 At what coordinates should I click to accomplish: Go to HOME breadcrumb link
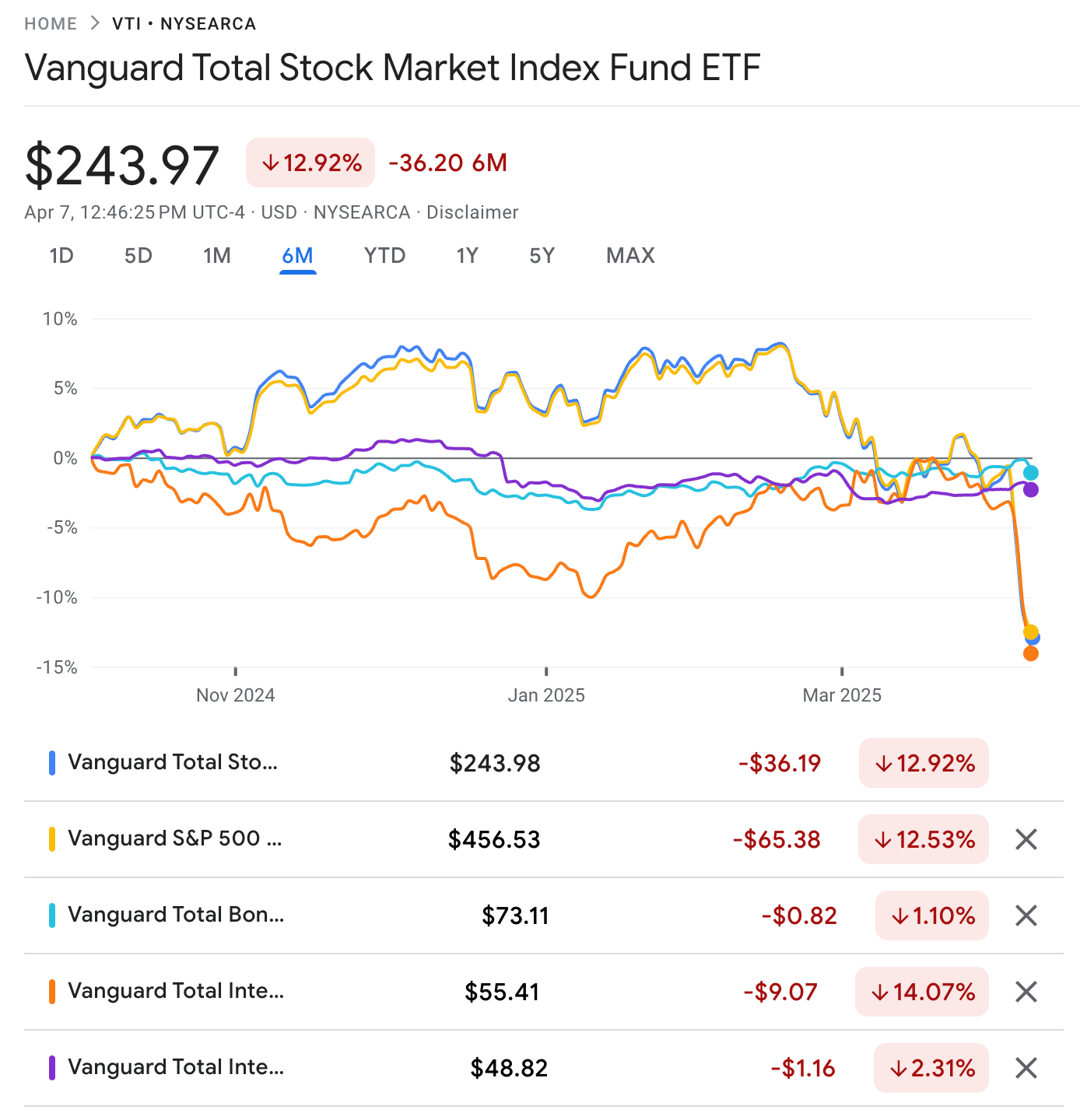51,23
